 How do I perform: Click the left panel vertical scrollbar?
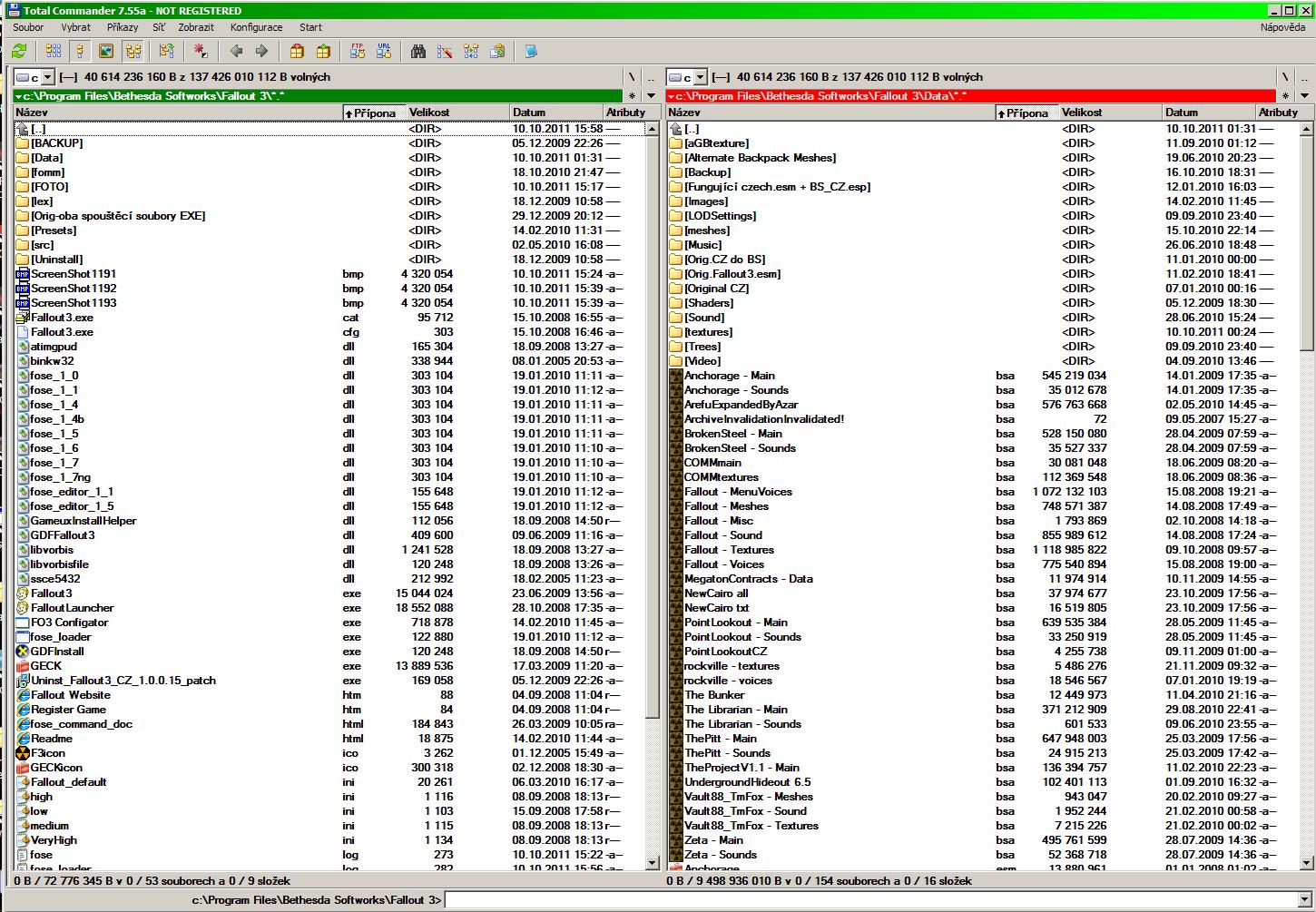[x=652, y=495]
